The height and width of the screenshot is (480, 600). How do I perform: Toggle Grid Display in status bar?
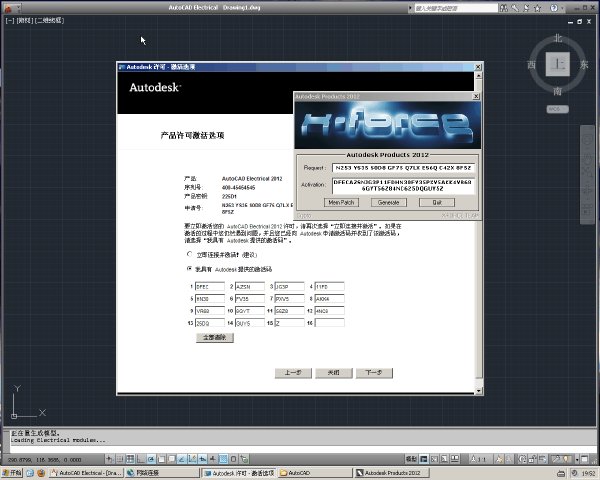pos(130,459)
